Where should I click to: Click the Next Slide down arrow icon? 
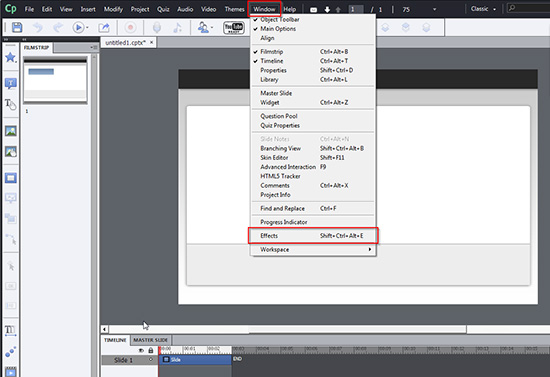pyautogui.click(x=327, y=9)
